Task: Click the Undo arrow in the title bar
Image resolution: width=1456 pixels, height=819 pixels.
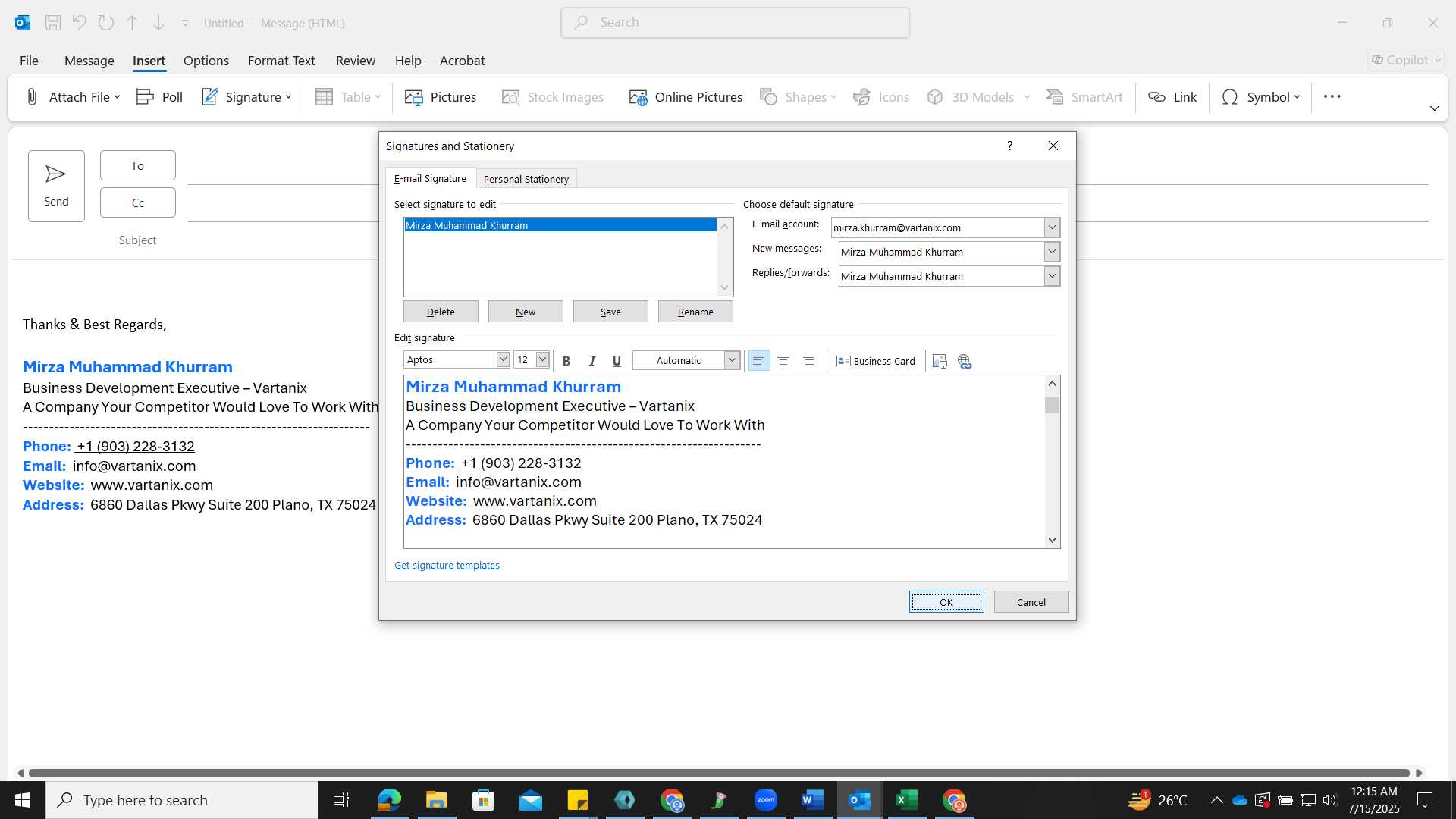Action: pyautogui.click(x=80, y=23)
